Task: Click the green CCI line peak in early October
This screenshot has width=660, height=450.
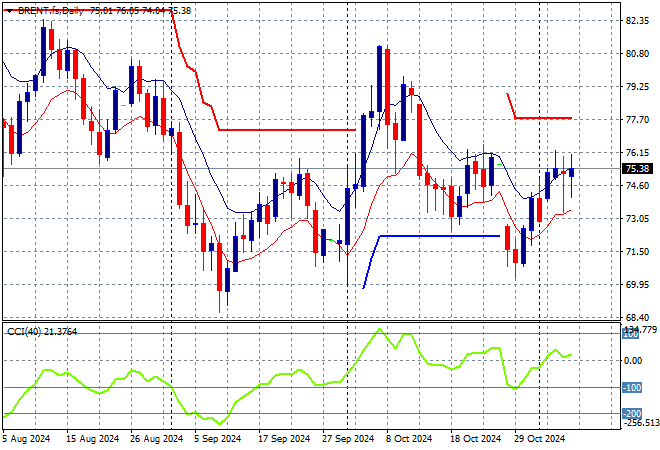Action: click(379, 330)
